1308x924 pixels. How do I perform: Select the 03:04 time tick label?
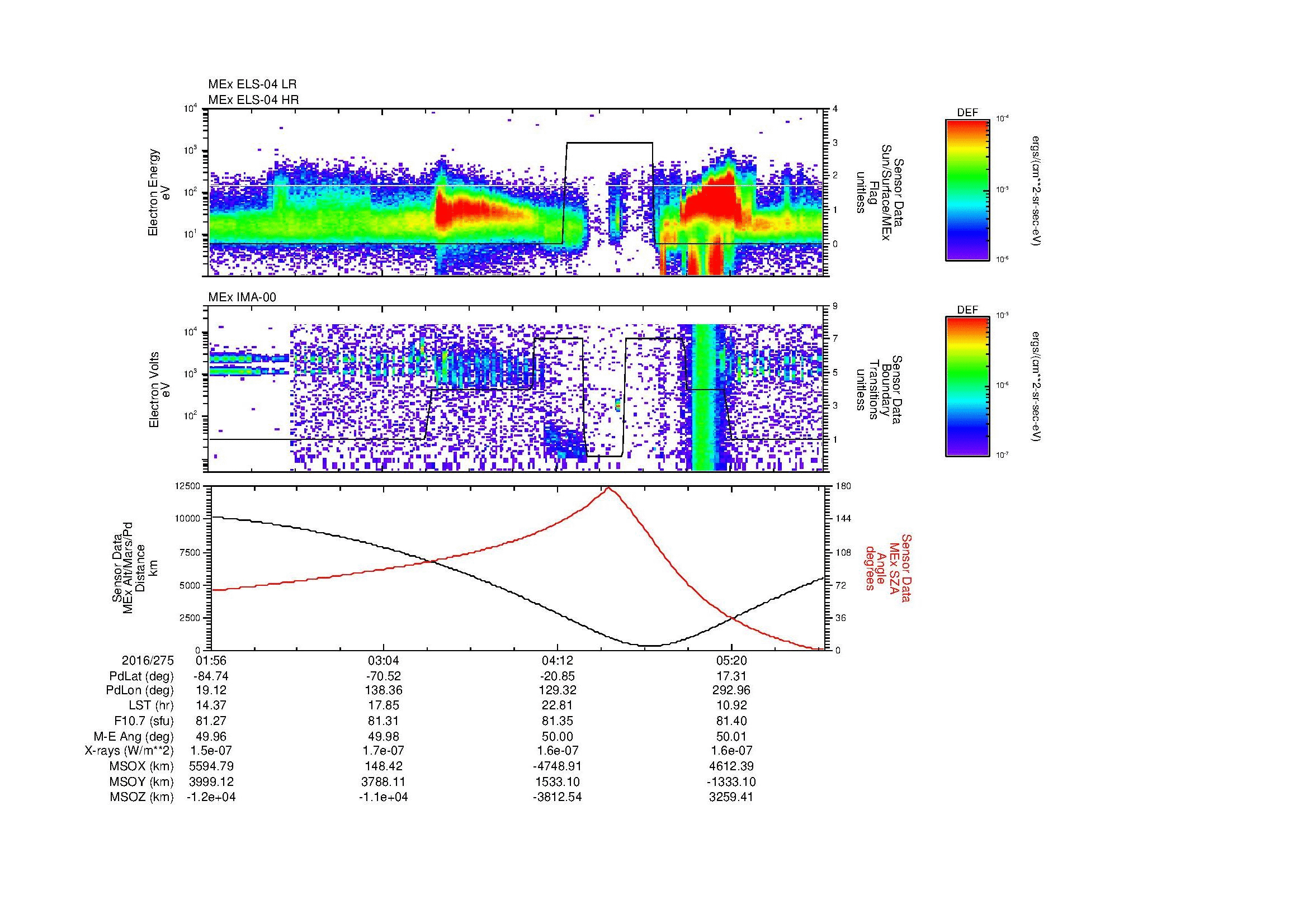click(384, 661)
